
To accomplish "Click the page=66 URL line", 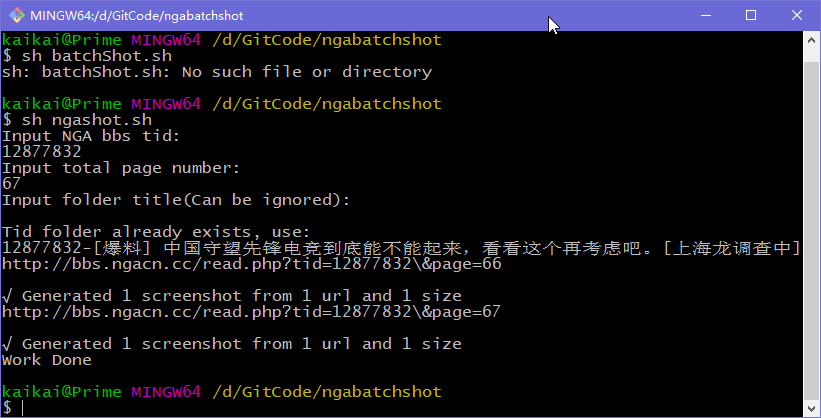I will coord(252,263).
